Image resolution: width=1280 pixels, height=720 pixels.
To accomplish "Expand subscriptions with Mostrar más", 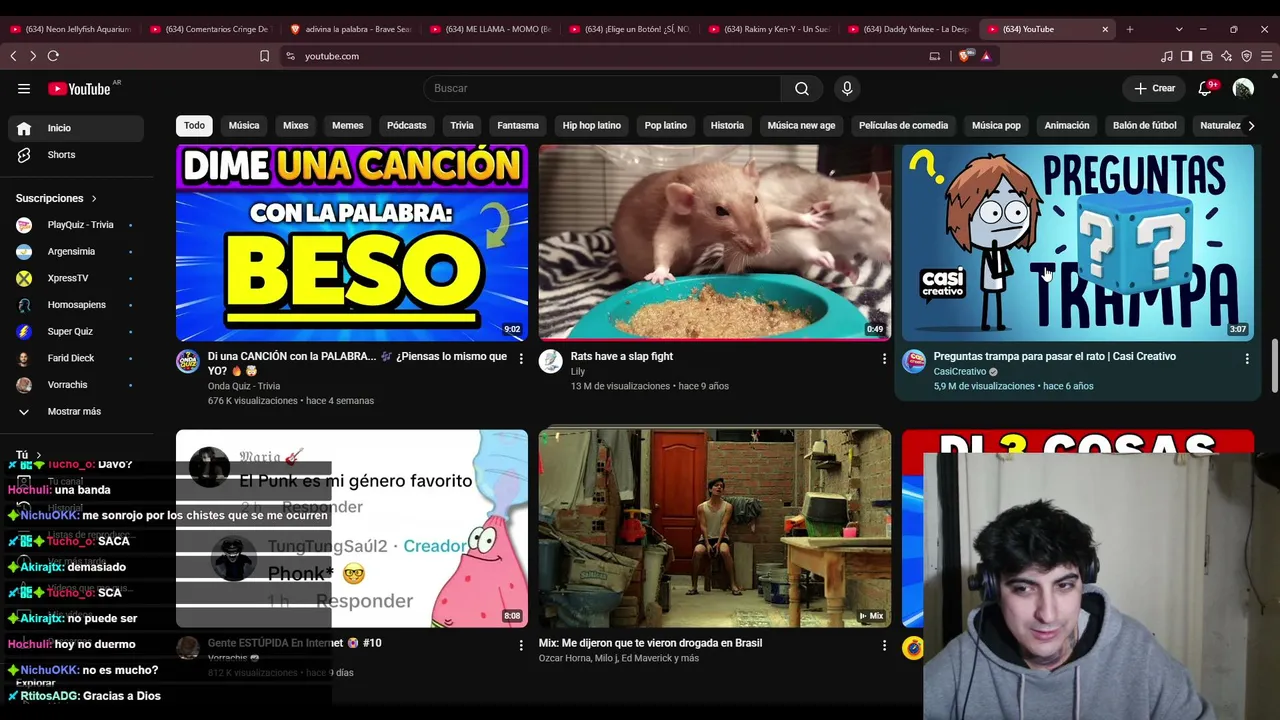I will [x=76, y=412].
